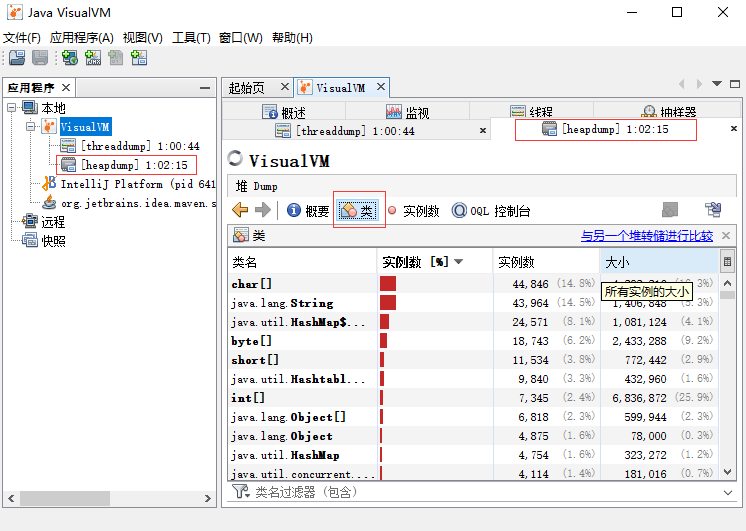The image size is (746, 531).
Task: Close the 类 panel with the X
Action: [x=726, y=235]
